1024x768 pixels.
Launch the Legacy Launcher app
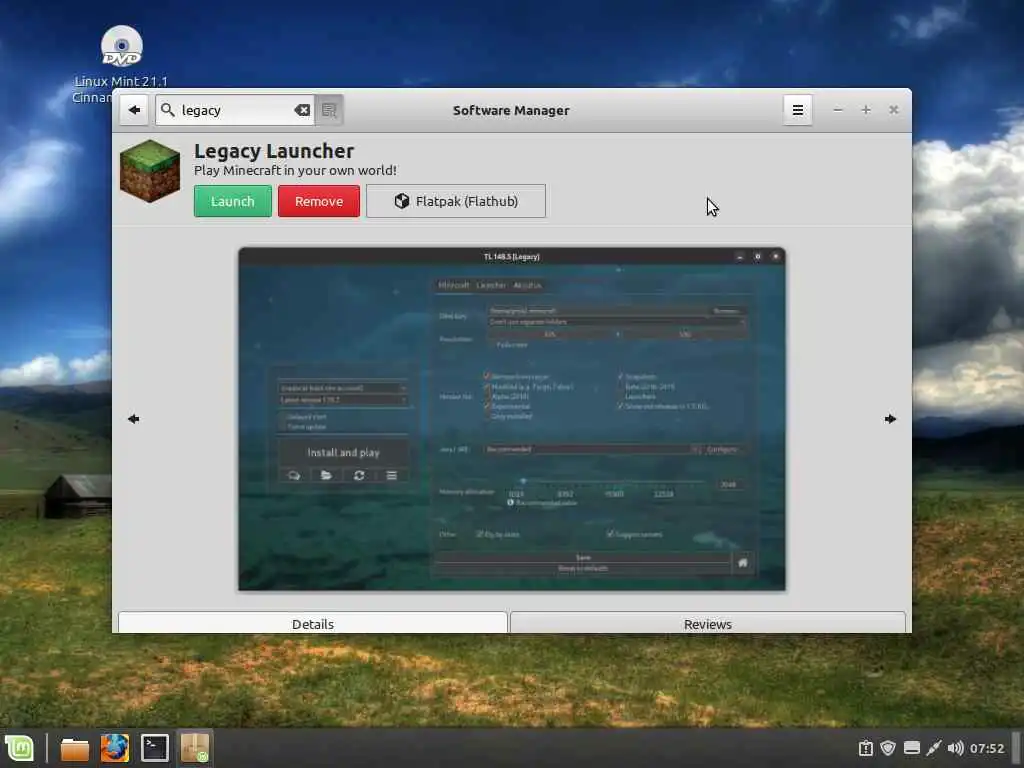click(232, 201)
